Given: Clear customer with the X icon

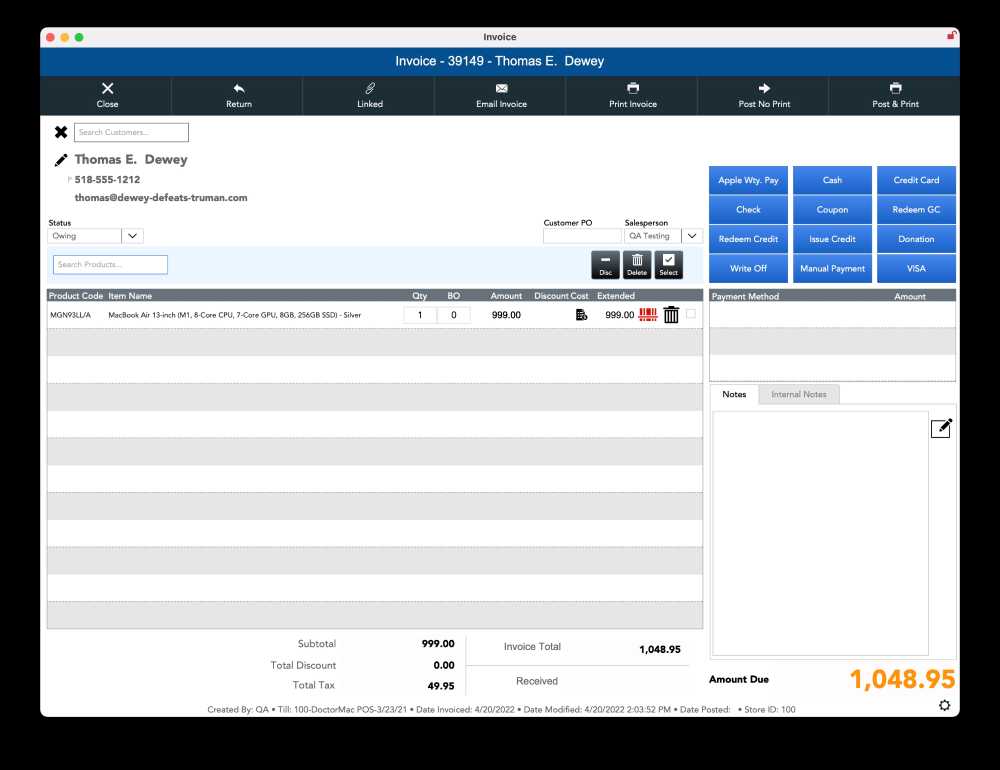Looking at the screenshot, I should click(x=61, y=132).
